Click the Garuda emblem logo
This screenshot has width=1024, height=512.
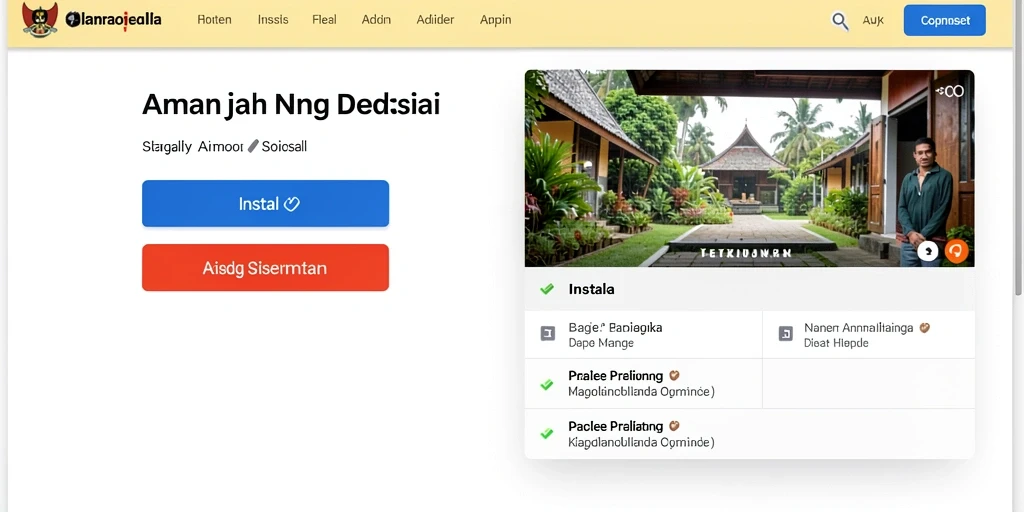click(x=39, y=20)
